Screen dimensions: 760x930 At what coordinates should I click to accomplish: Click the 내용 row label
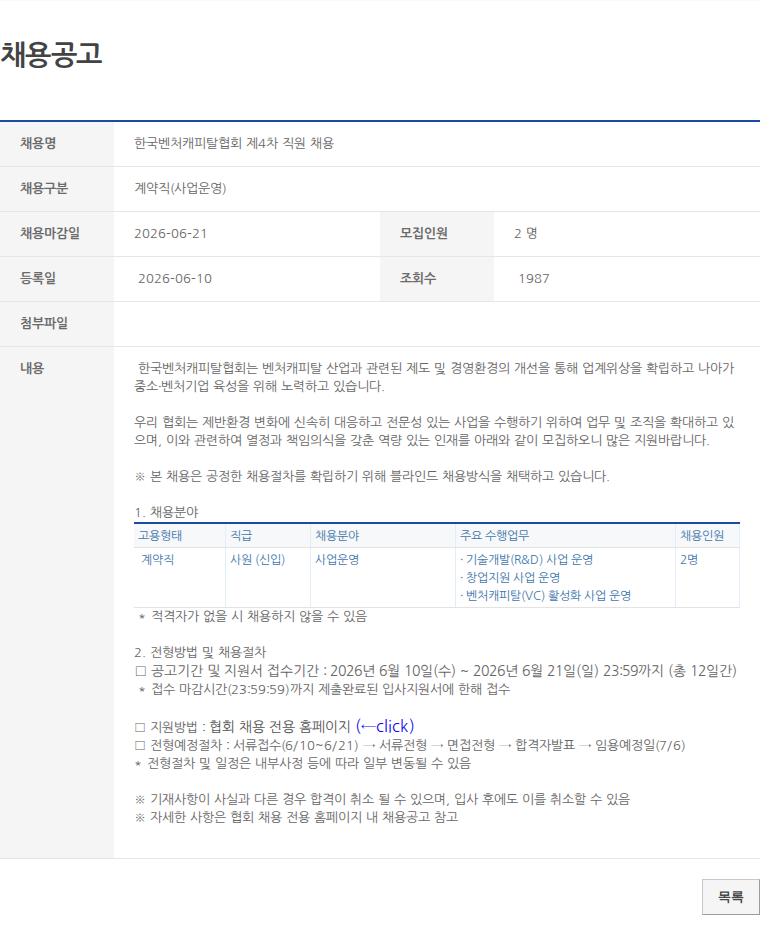click(32, 368)
